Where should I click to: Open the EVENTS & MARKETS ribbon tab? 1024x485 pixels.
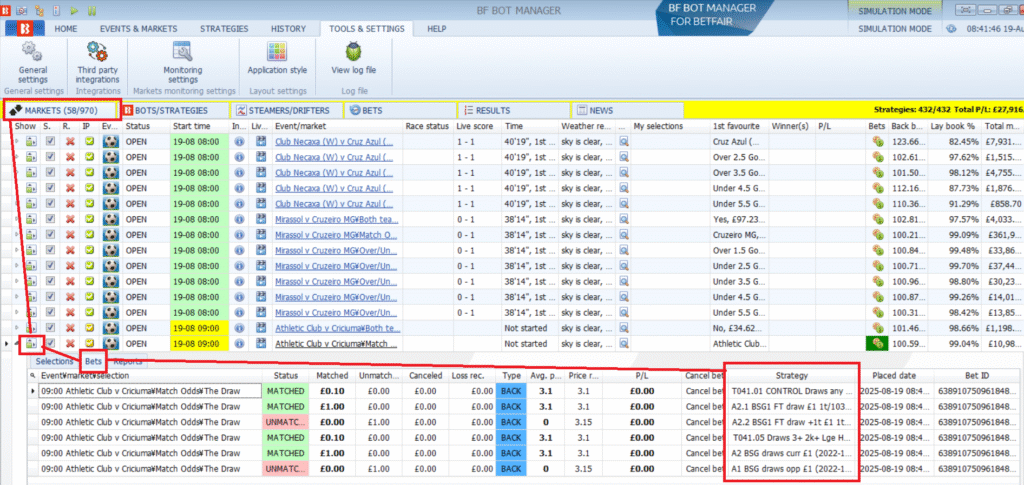138,29
